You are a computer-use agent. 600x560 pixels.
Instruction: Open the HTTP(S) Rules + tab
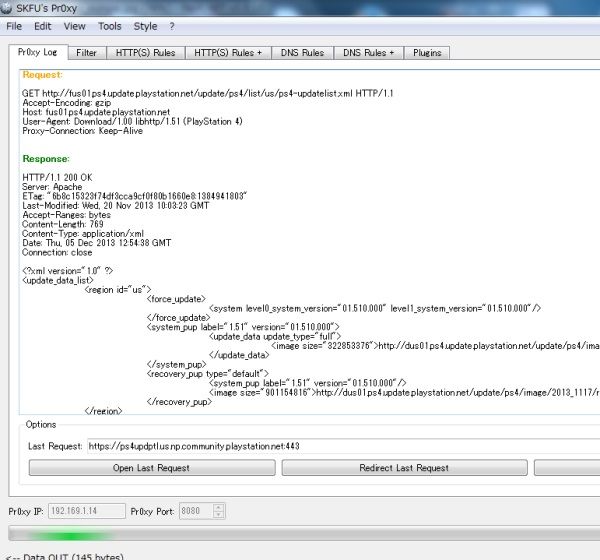(228, 53)
